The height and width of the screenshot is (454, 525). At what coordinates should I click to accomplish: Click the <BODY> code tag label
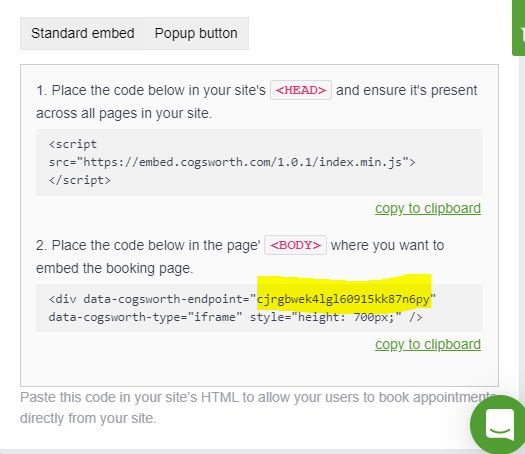click(x=295, y=245)
